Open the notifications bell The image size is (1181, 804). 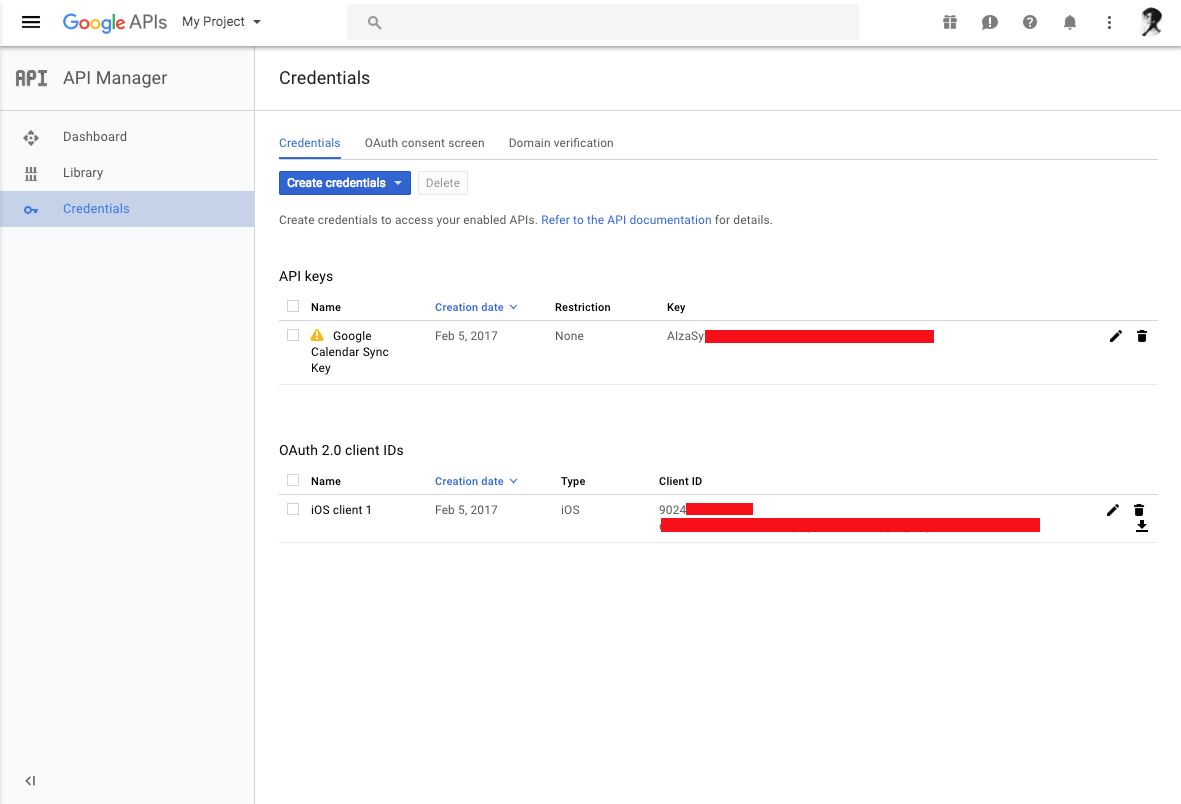(x=1070, y=22)
